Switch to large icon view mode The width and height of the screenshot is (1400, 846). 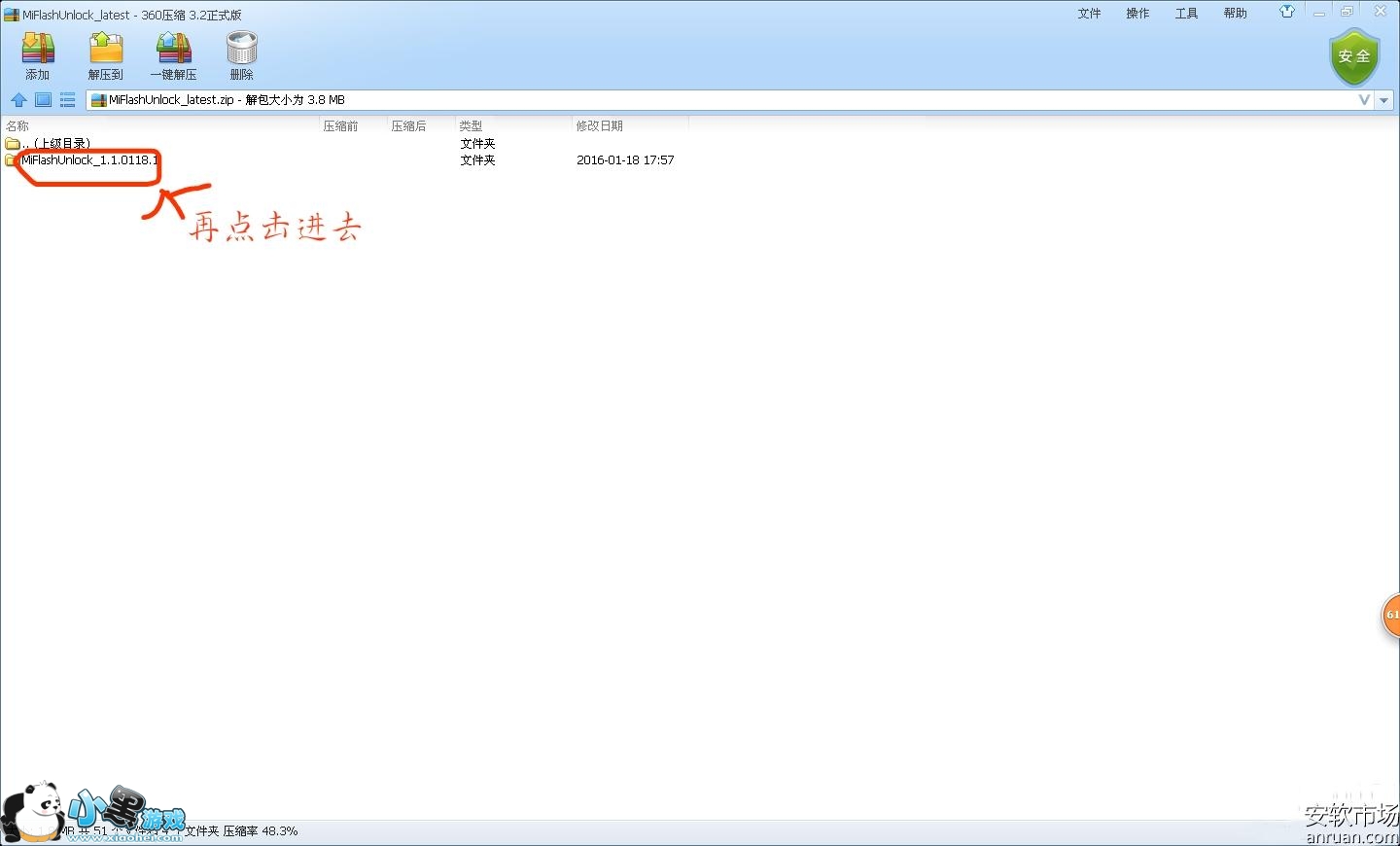(43, 99)
